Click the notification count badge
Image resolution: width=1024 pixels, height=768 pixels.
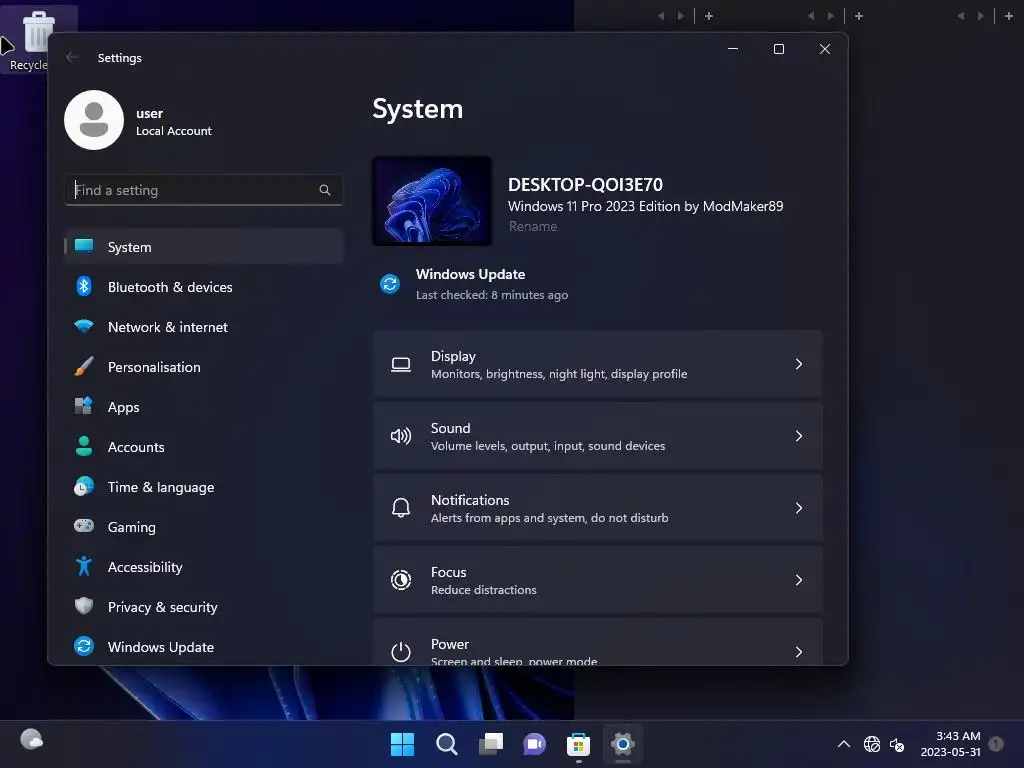pyautogui.click(x=996, y=743)
